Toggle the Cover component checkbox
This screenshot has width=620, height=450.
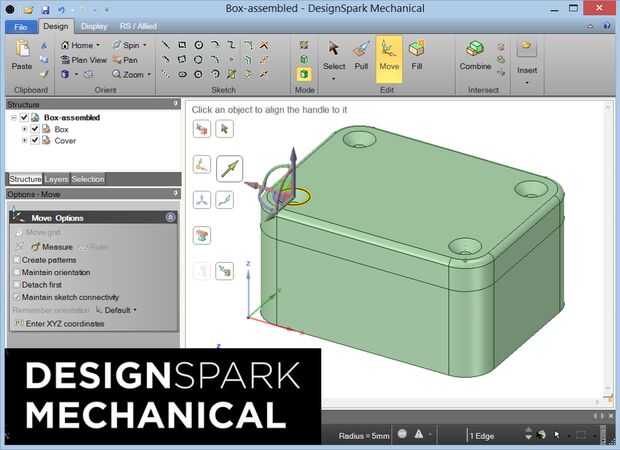tap(35, 140)
